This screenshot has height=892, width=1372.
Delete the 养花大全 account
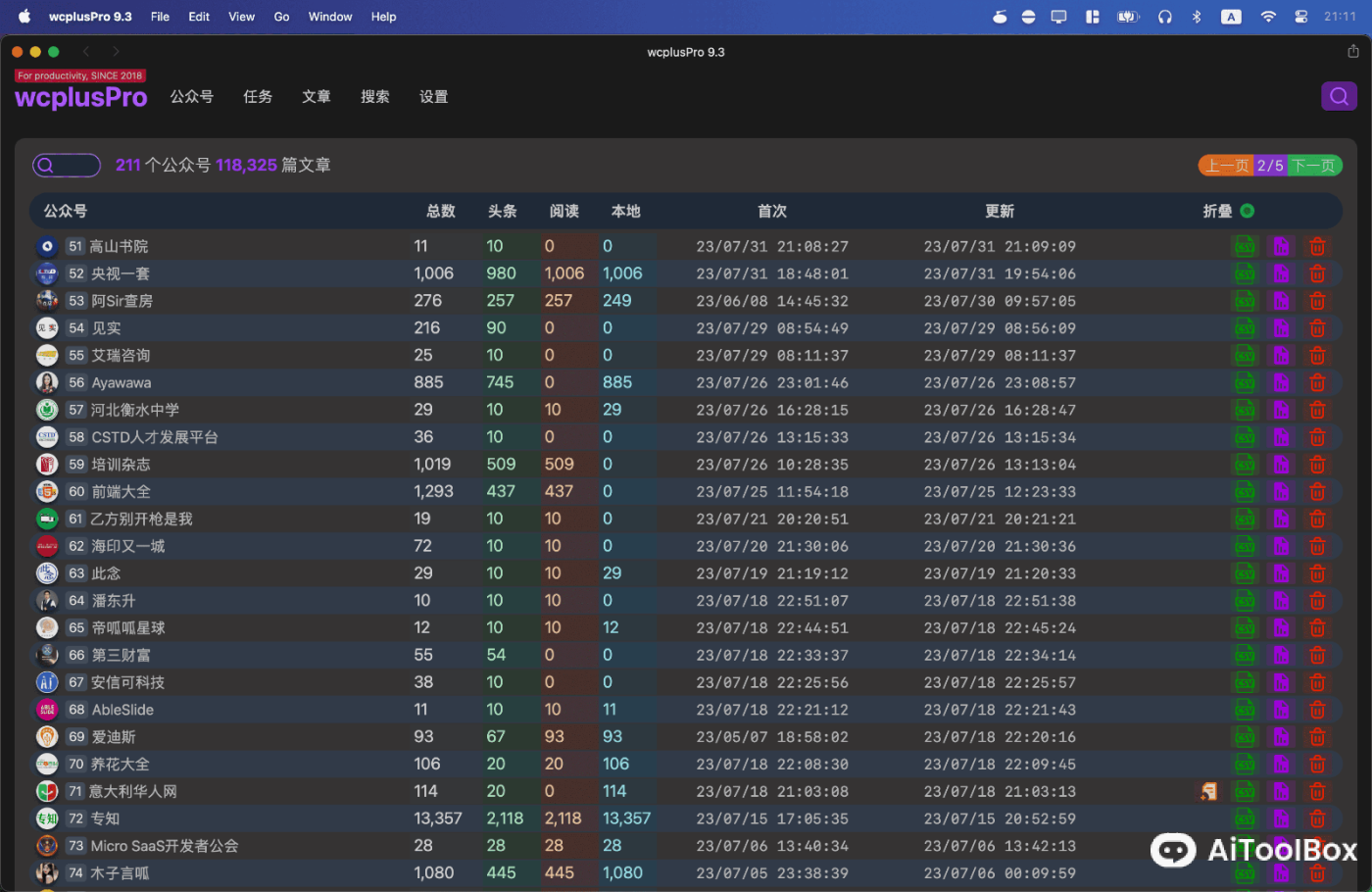(x=1317, y=764)
